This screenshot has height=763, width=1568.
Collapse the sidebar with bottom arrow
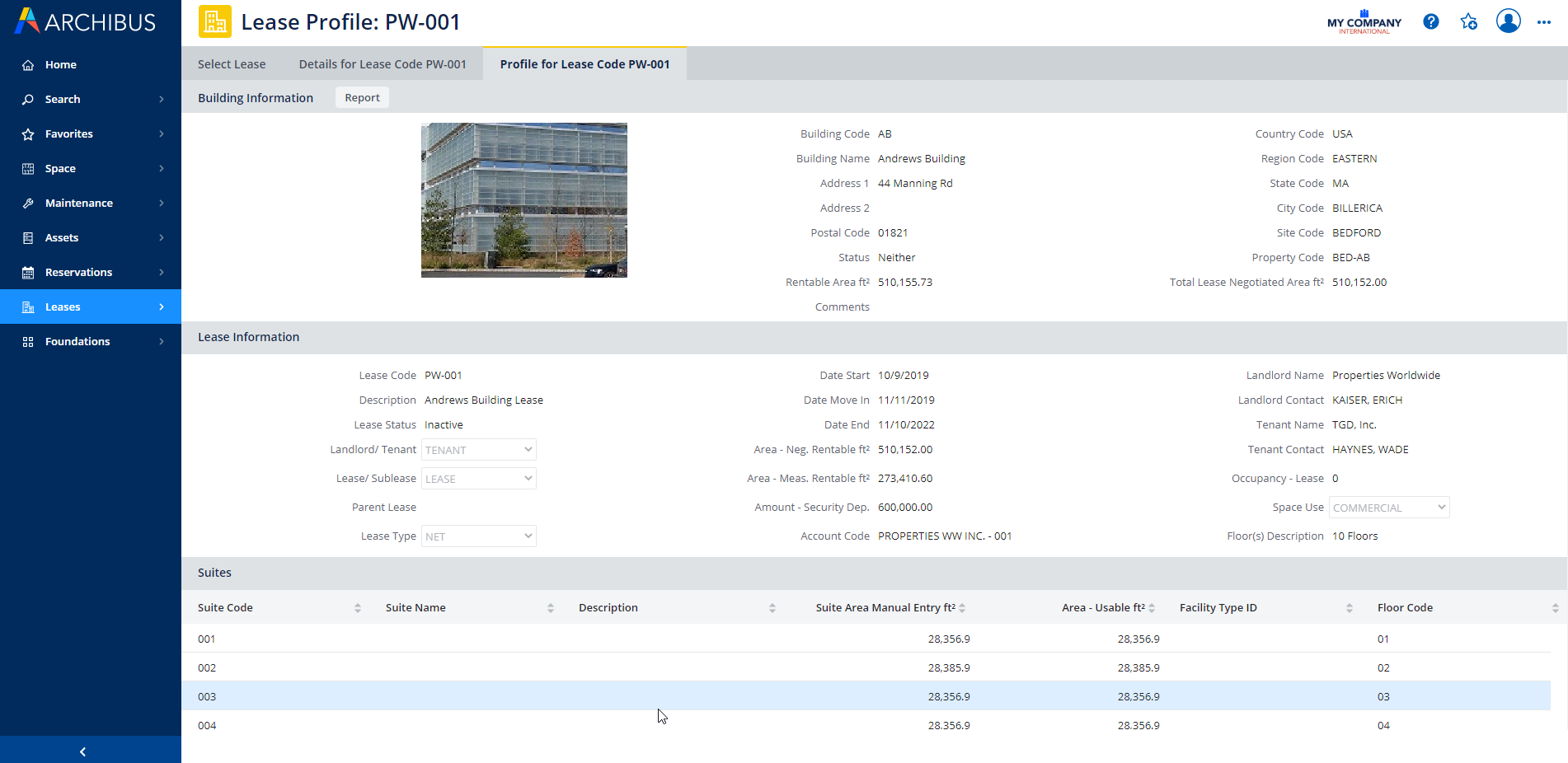click(82, 751)
